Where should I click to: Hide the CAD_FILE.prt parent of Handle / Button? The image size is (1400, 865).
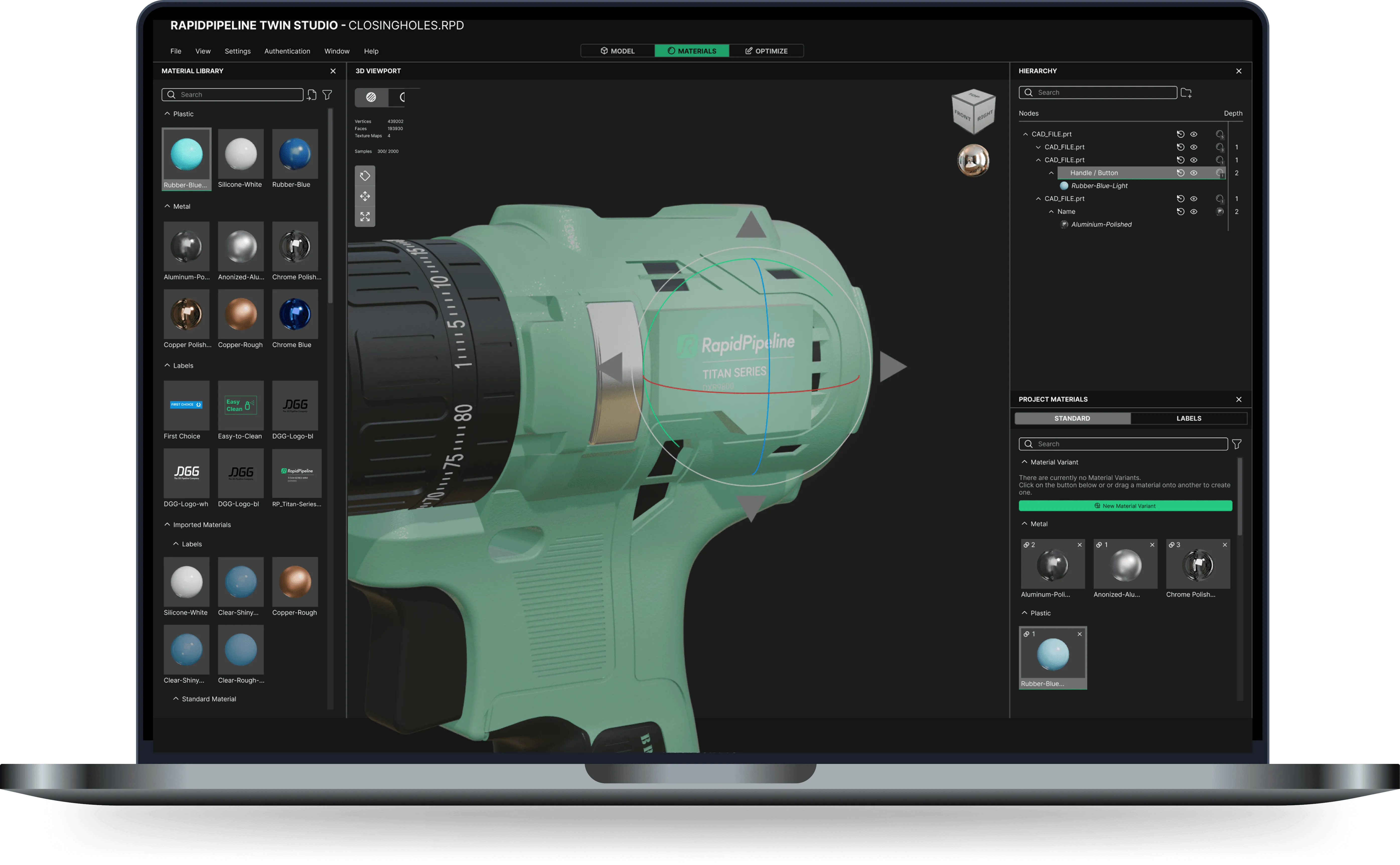[1194, 160]
